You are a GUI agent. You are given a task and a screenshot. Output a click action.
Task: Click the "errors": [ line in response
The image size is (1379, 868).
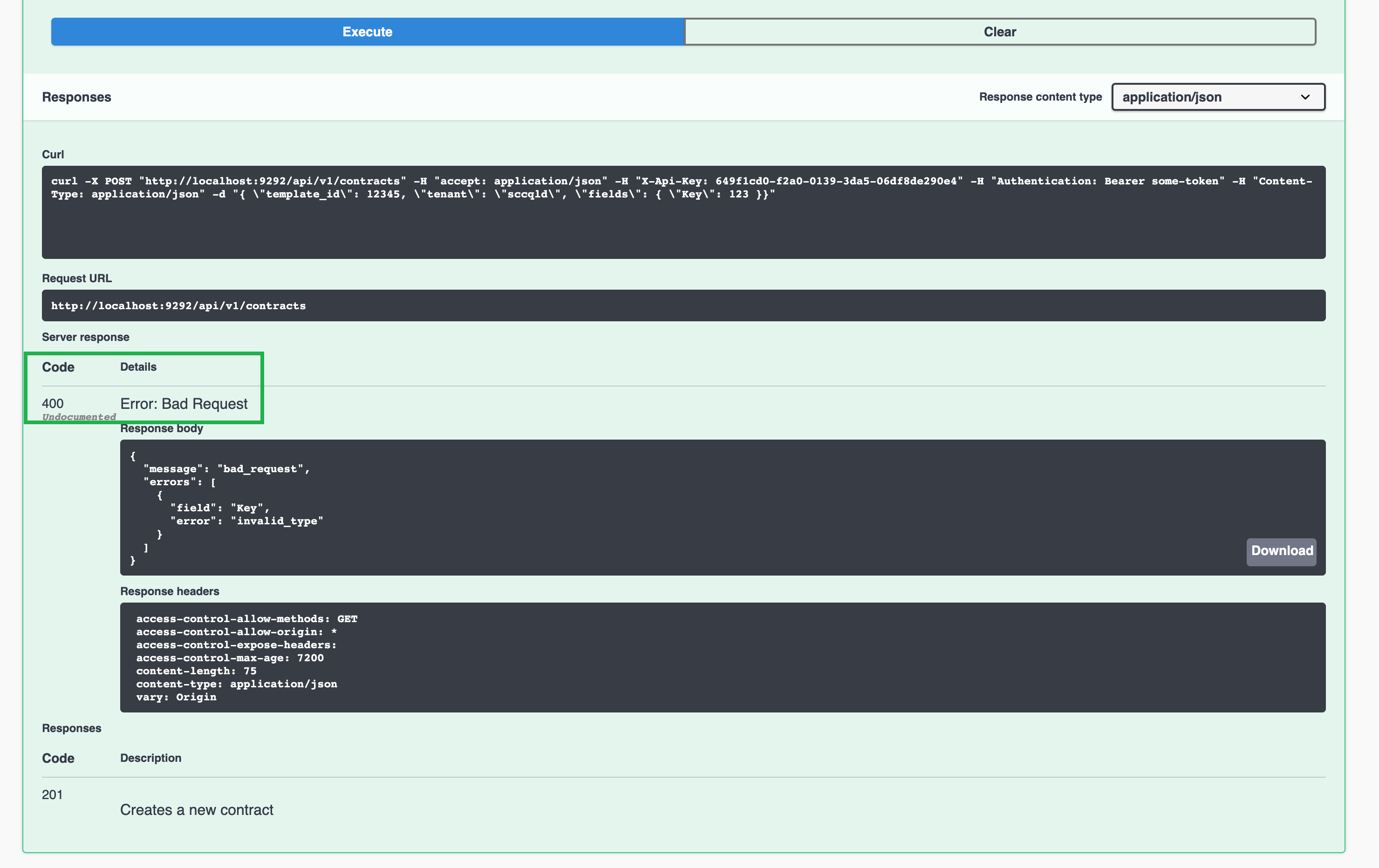coord(180,482)
